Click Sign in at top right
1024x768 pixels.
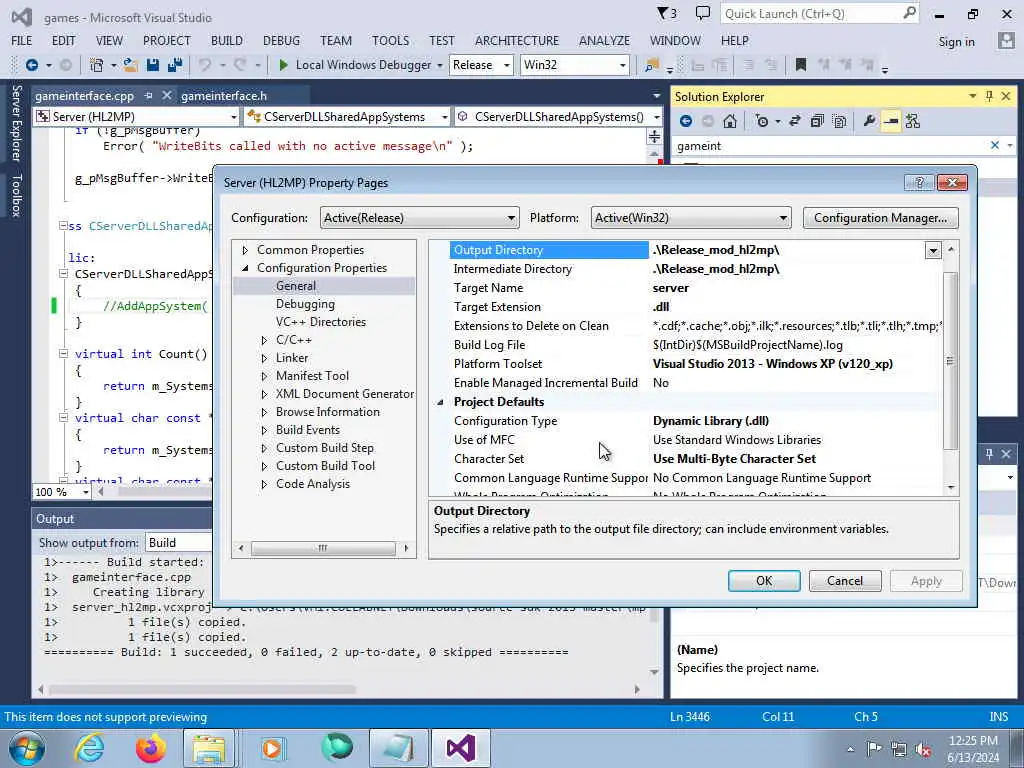click(x=956, y=42)
